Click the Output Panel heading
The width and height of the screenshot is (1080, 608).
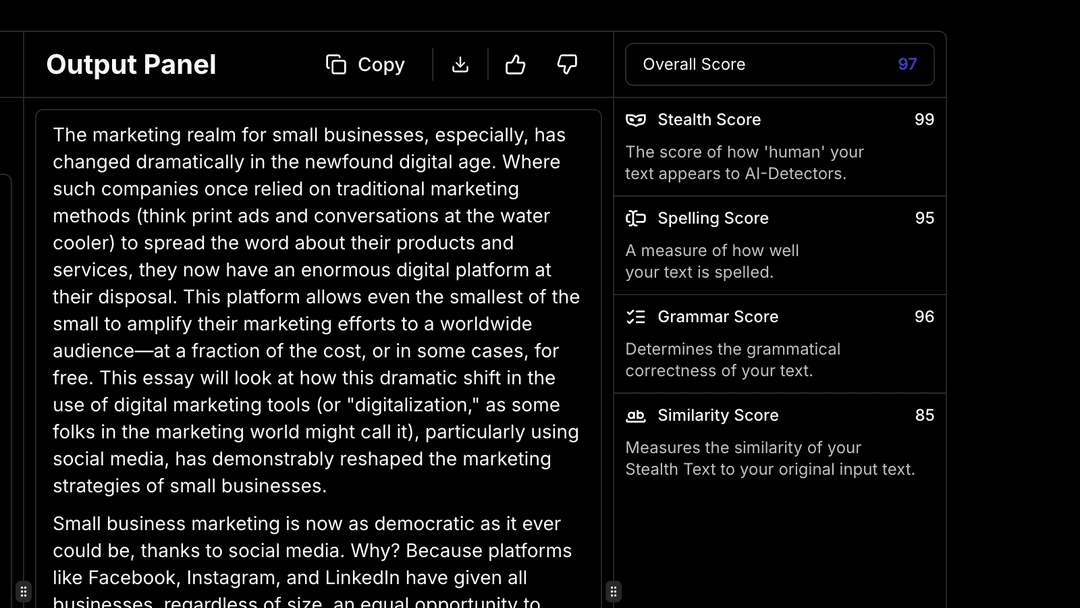131,65
